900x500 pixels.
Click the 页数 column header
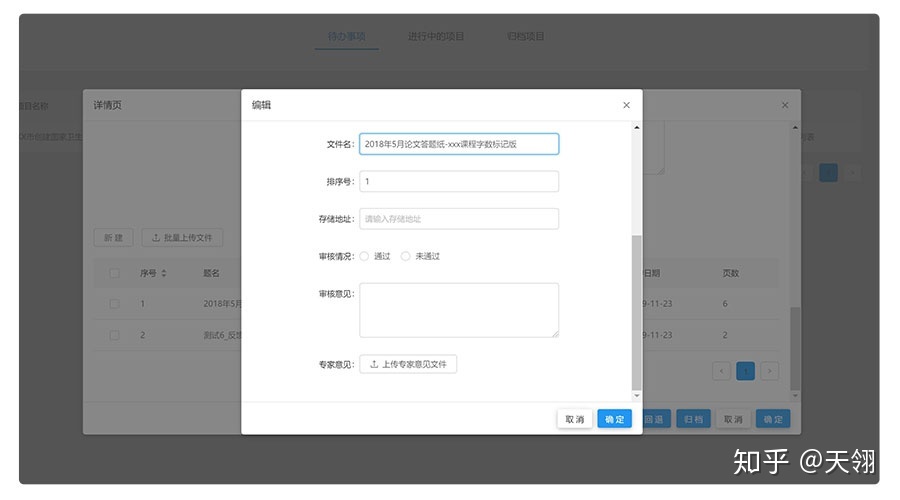coord(731,273)
